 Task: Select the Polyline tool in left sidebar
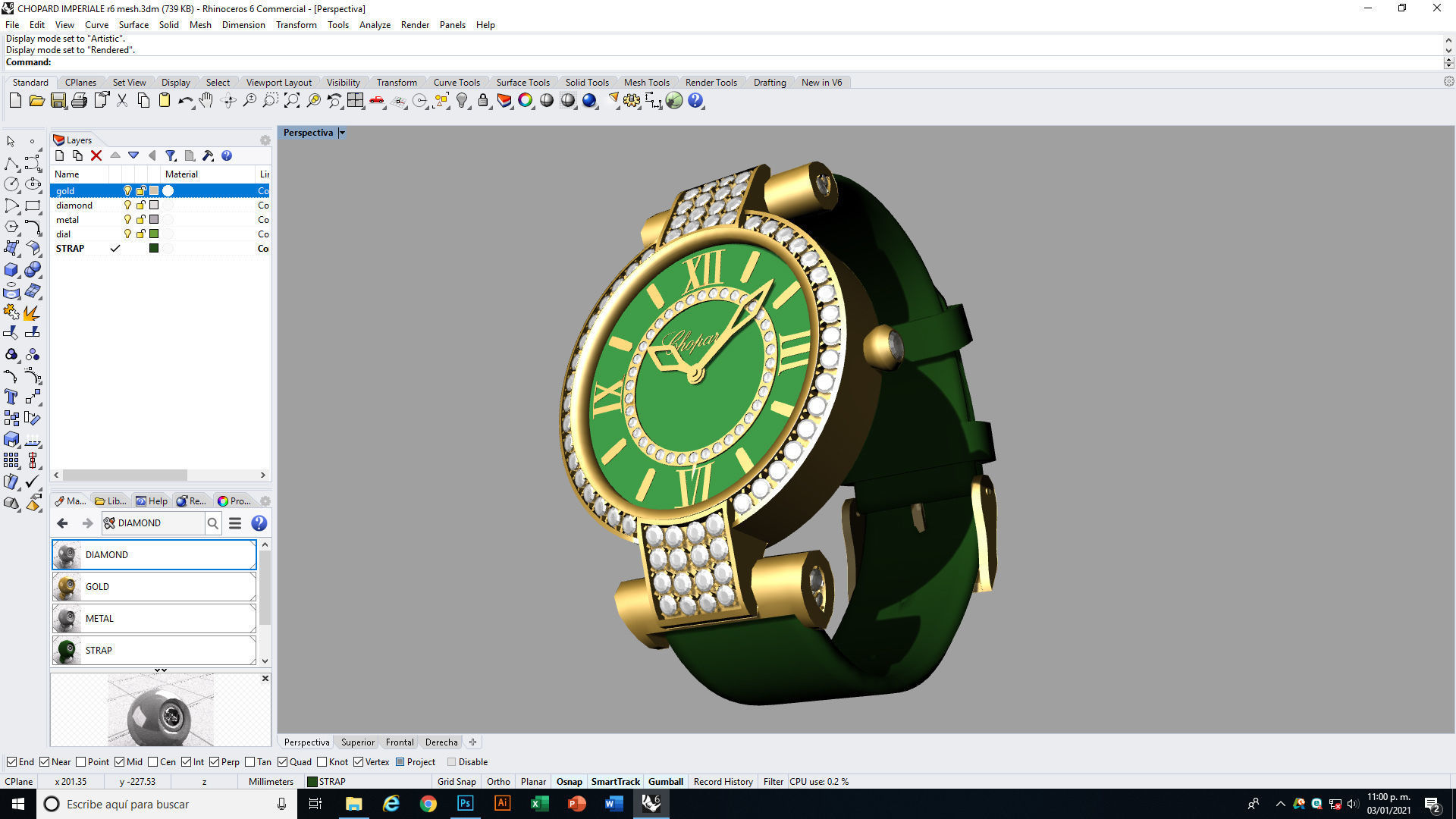pyautogui.click(x=11, y=163)
